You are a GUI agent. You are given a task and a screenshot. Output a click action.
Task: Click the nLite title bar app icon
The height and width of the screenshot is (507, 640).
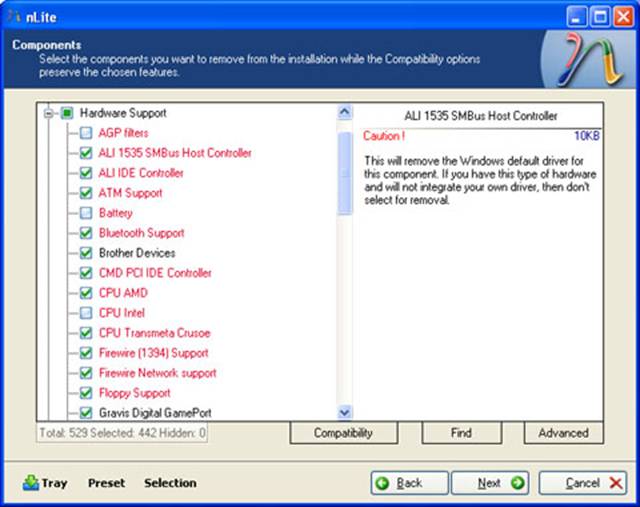pos(14,15)
